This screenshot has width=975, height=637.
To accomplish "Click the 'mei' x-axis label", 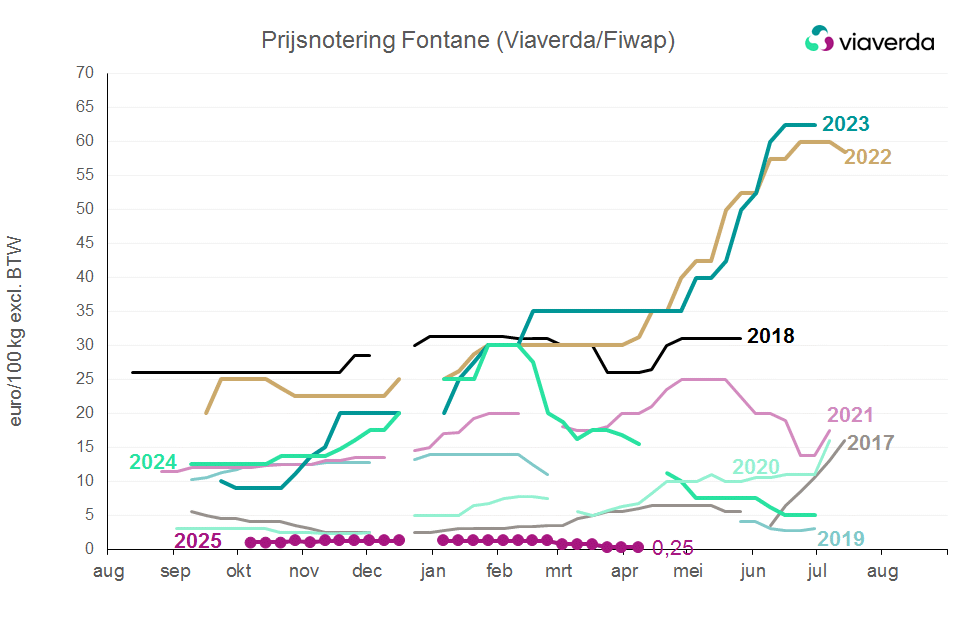I will tap(688, 572).
